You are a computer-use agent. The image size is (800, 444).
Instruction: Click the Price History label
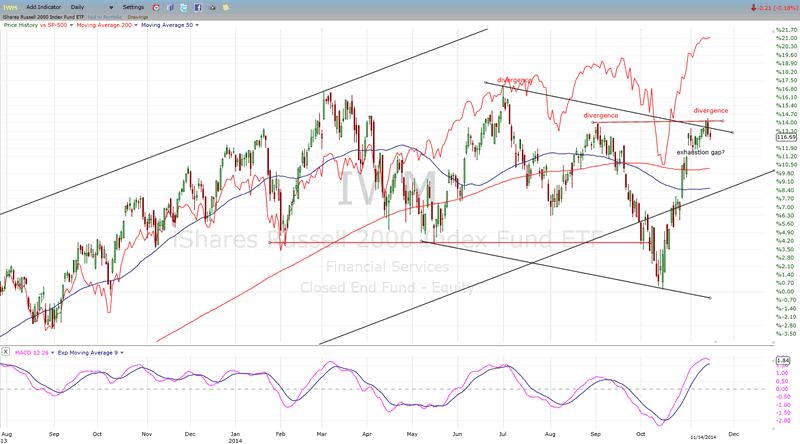pyautogui.click(x=21, y=25)
